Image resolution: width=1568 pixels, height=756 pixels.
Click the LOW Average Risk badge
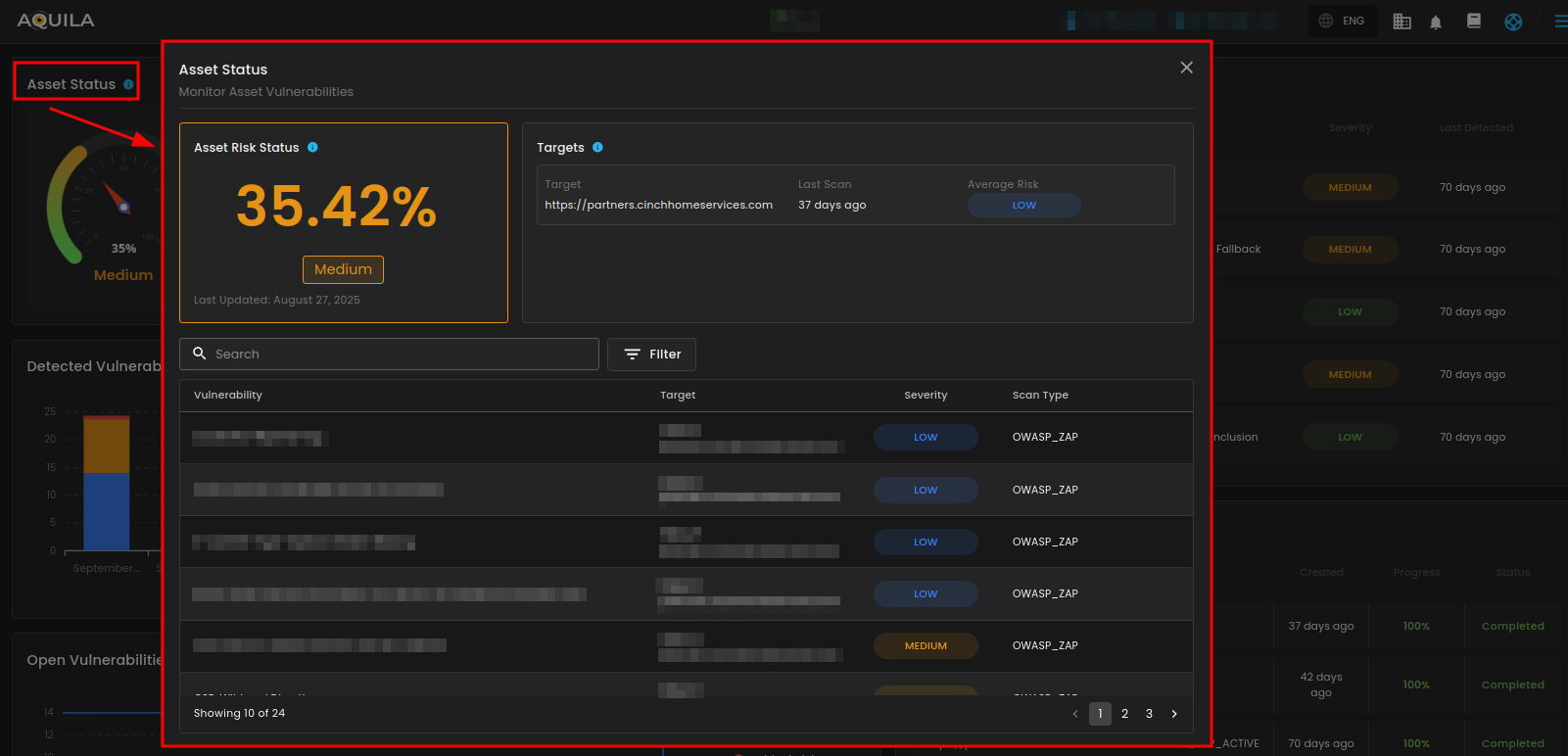tap(1023, 205)
